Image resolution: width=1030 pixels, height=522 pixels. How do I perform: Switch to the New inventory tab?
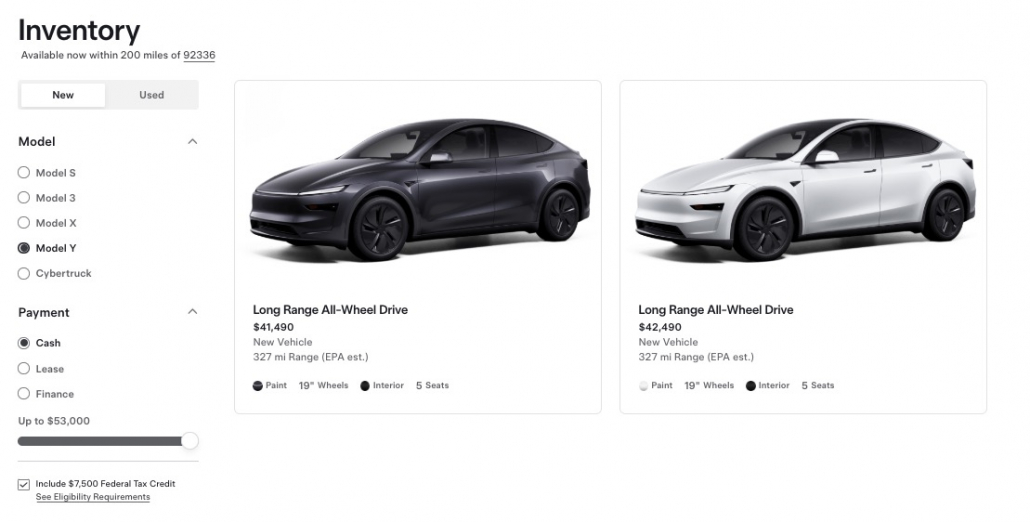(63, 95)
